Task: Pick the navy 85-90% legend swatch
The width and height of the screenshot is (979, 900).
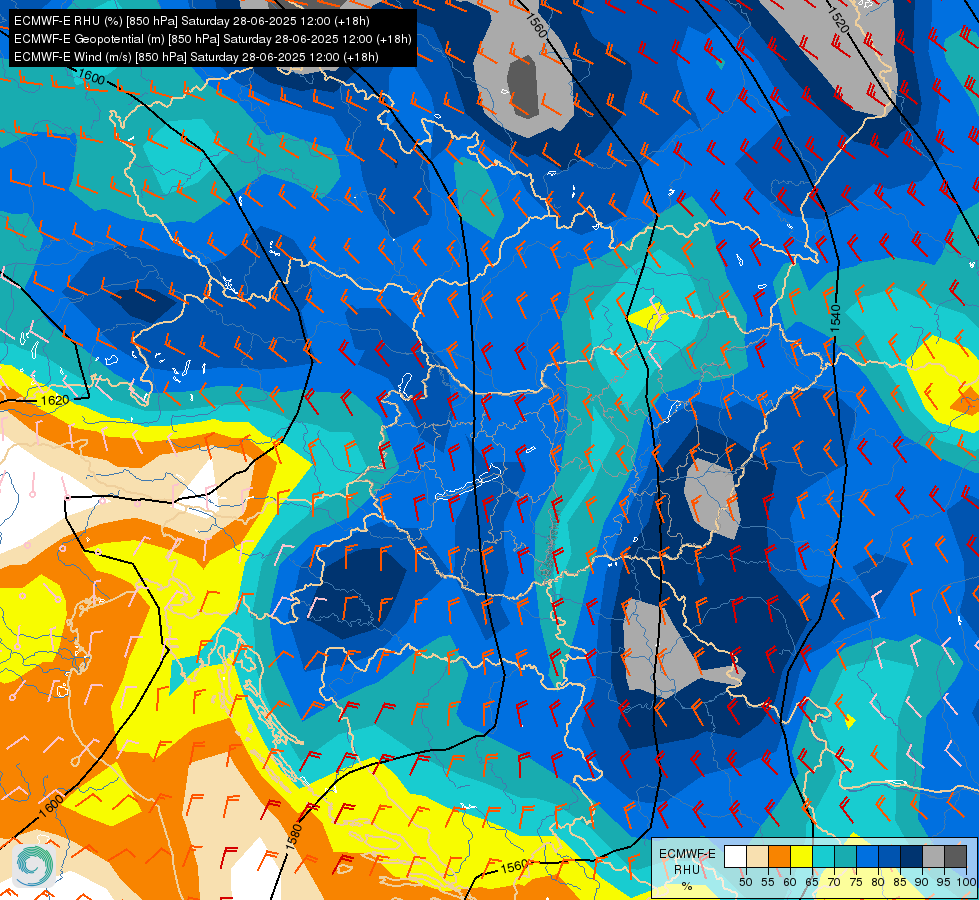Action: (911, 857)
